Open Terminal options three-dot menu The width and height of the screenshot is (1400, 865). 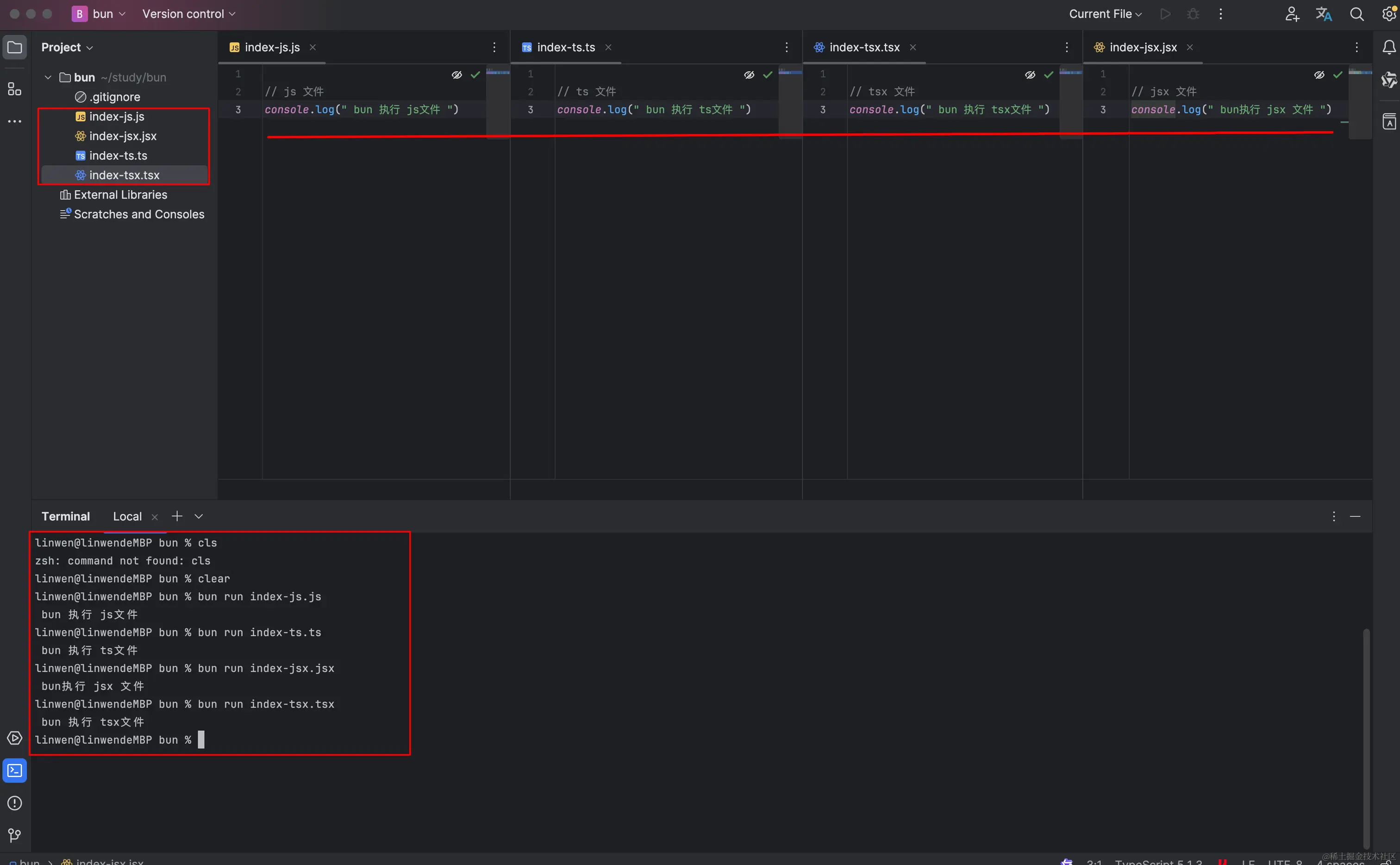[x=1334, y=516]
